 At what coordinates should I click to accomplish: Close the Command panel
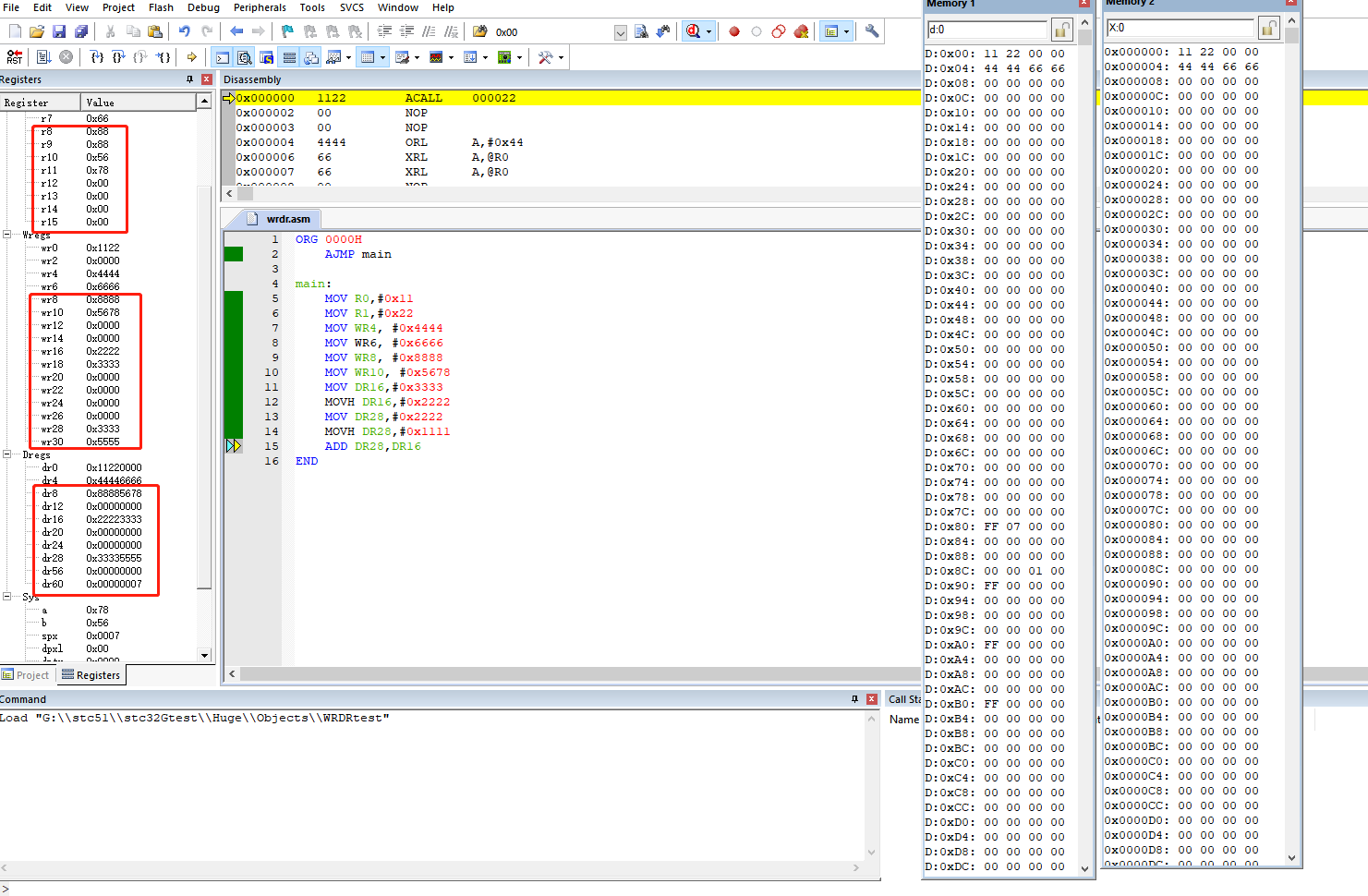click(871, 699)
